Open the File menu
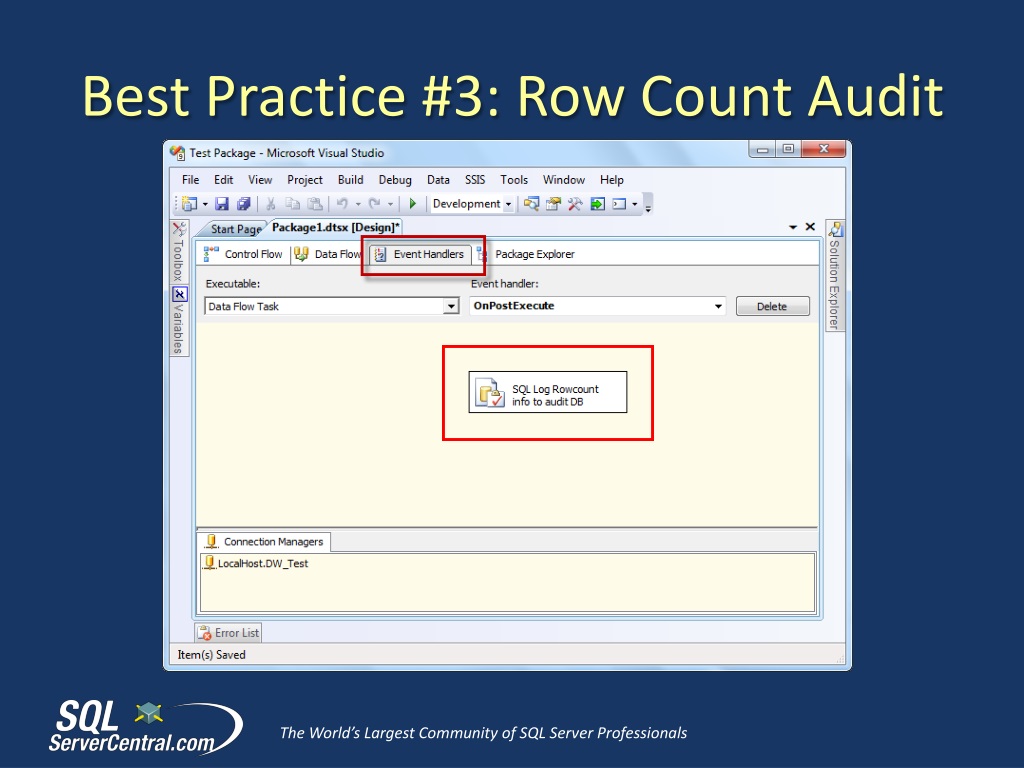The image size is (1024, 768). [x=191, y=180]
